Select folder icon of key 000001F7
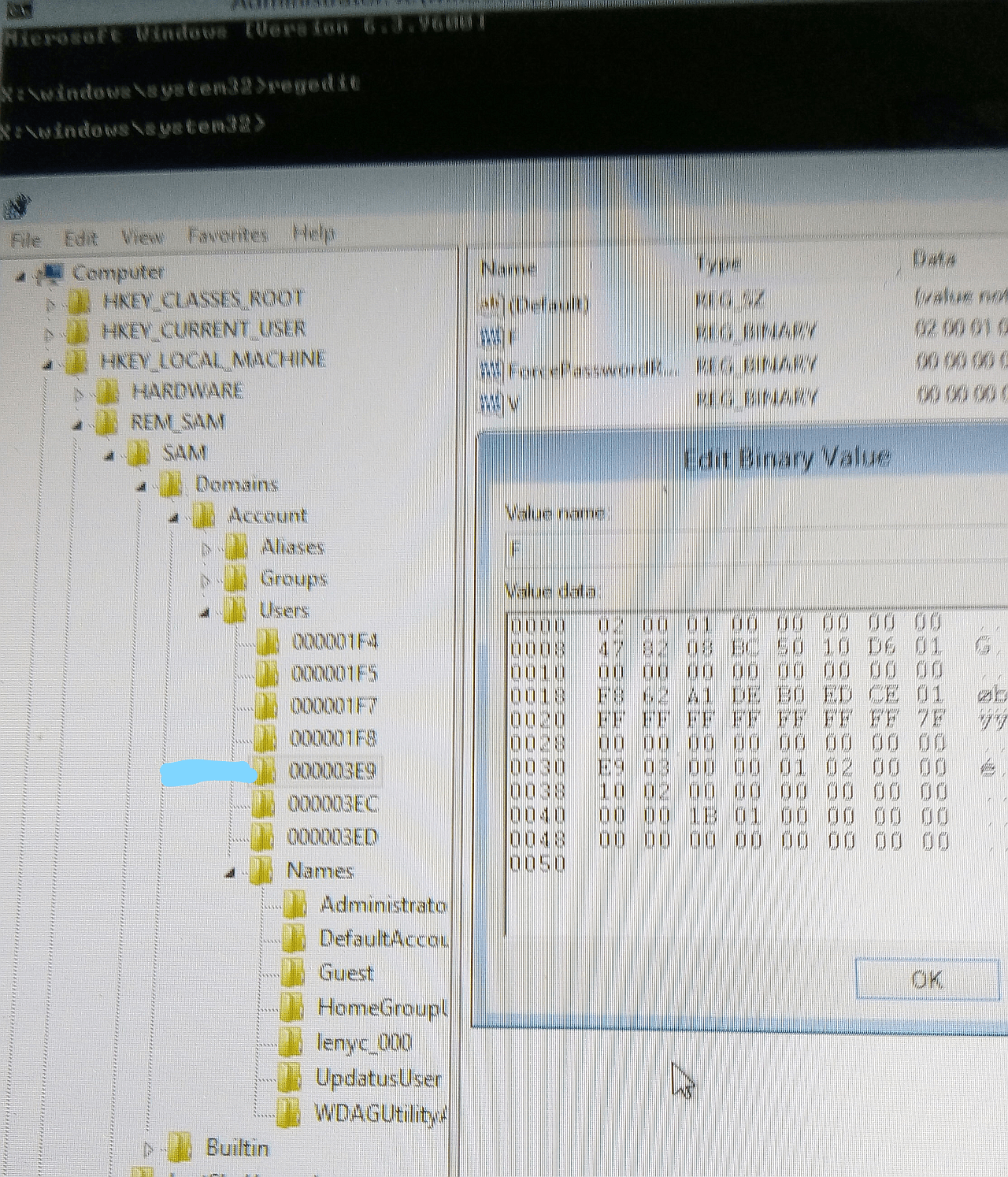This screenshot has width=1008, height=1177. coord(266,706)
